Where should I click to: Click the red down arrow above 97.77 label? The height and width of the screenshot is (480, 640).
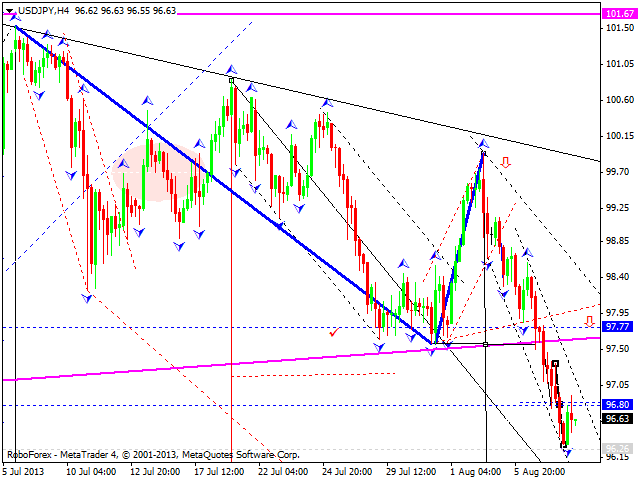point(589,321)
